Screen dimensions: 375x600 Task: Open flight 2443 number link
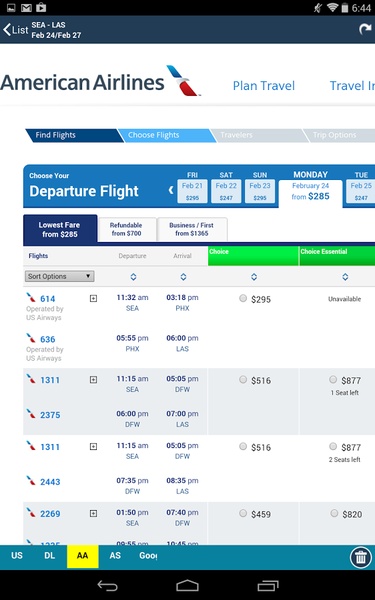point(50,482)
